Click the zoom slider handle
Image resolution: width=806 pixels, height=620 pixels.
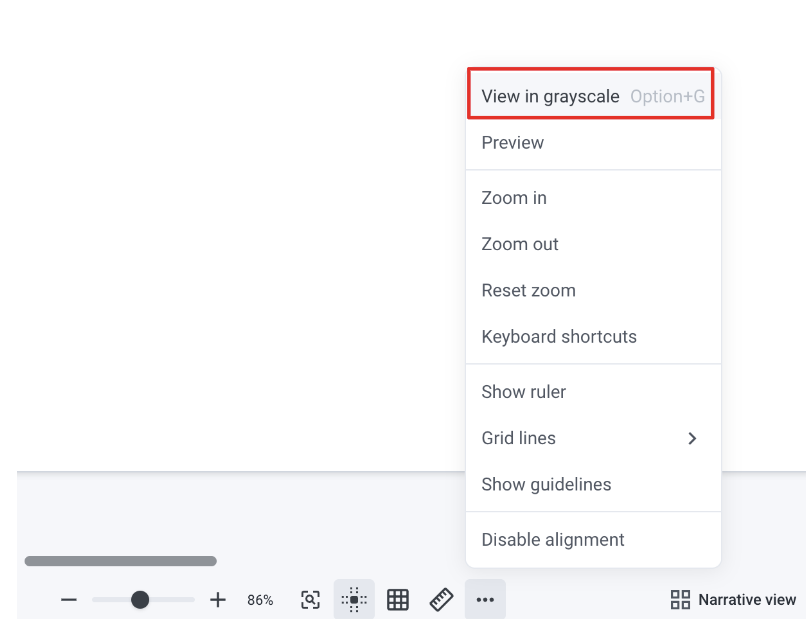tap(140, 600)
